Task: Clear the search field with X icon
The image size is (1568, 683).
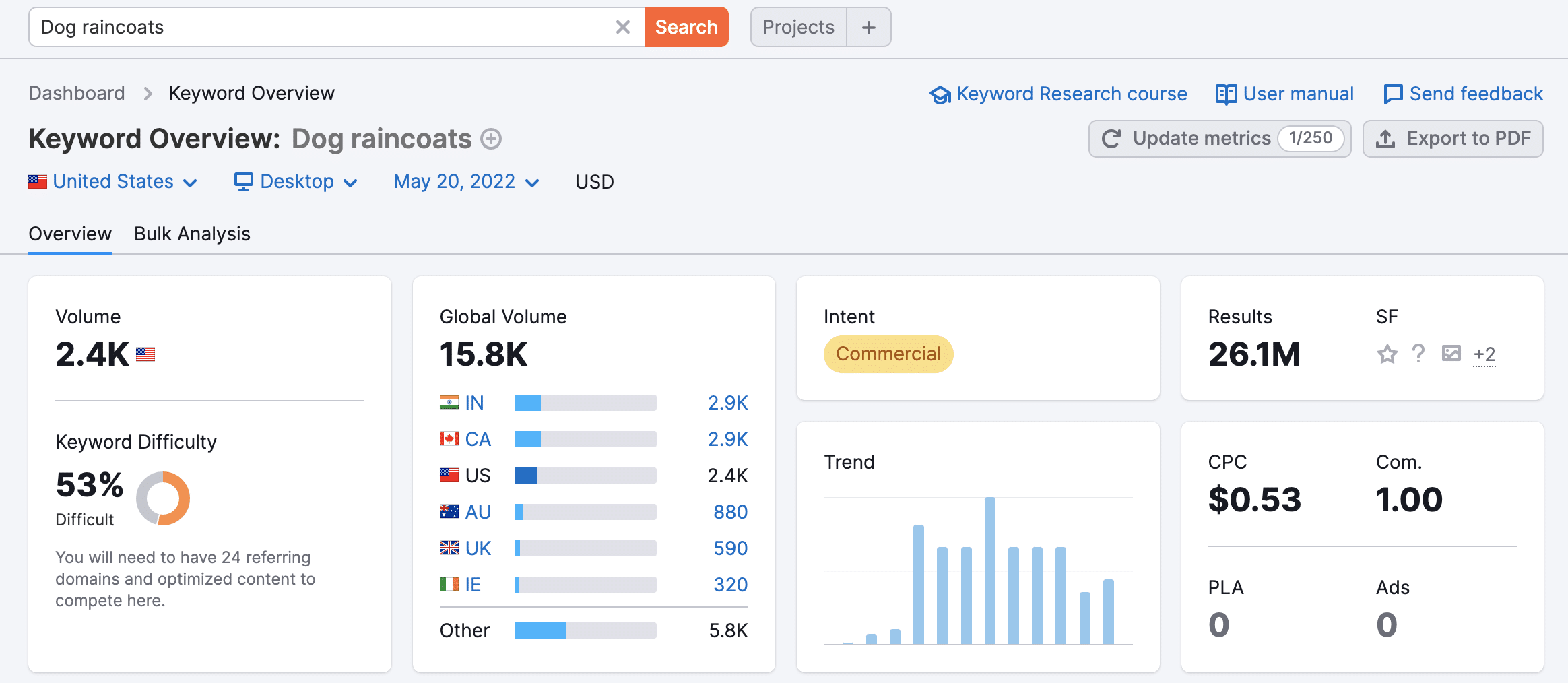Action: coord(622,27)
